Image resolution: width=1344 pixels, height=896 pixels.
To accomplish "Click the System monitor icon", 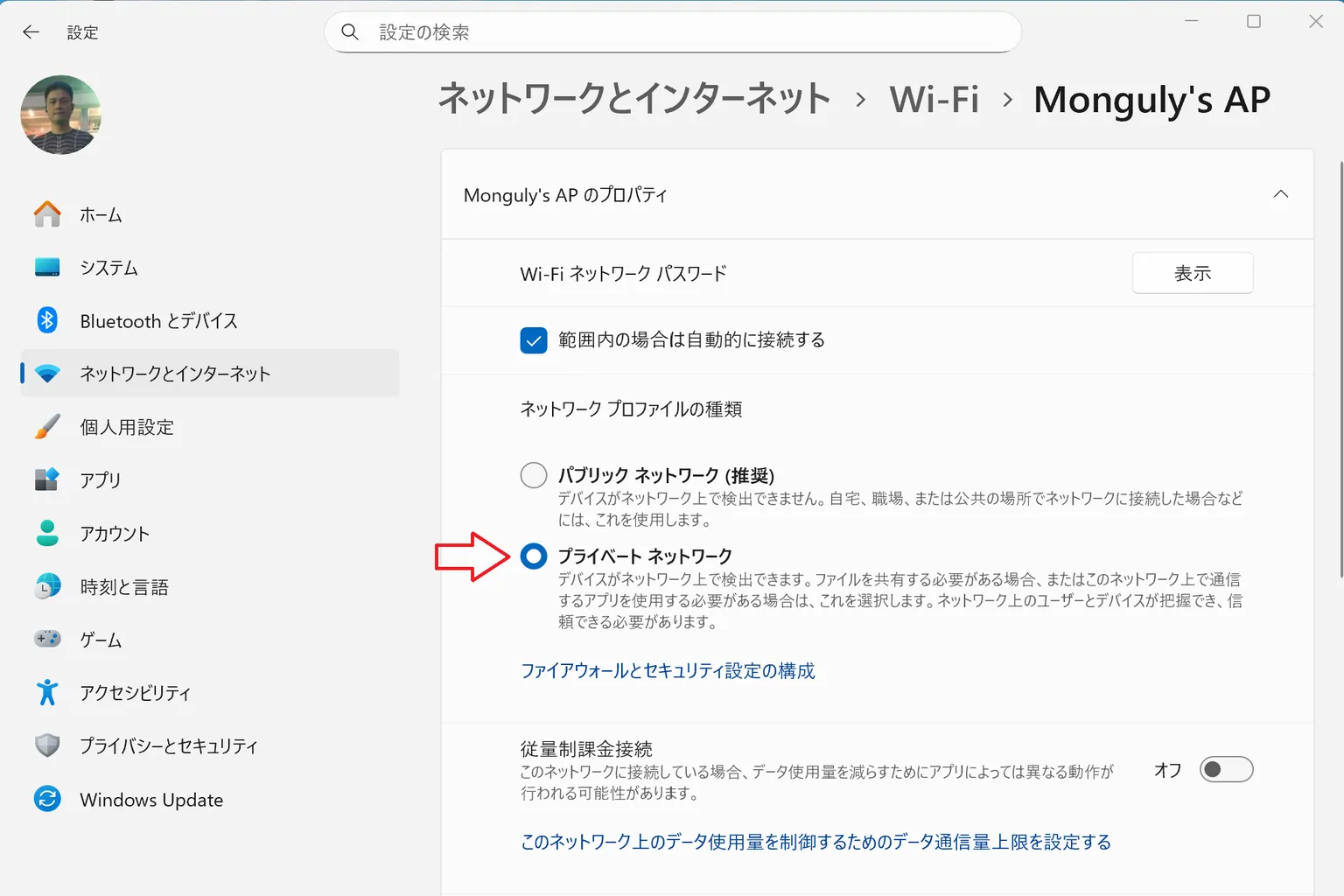I will pos(47,268).
